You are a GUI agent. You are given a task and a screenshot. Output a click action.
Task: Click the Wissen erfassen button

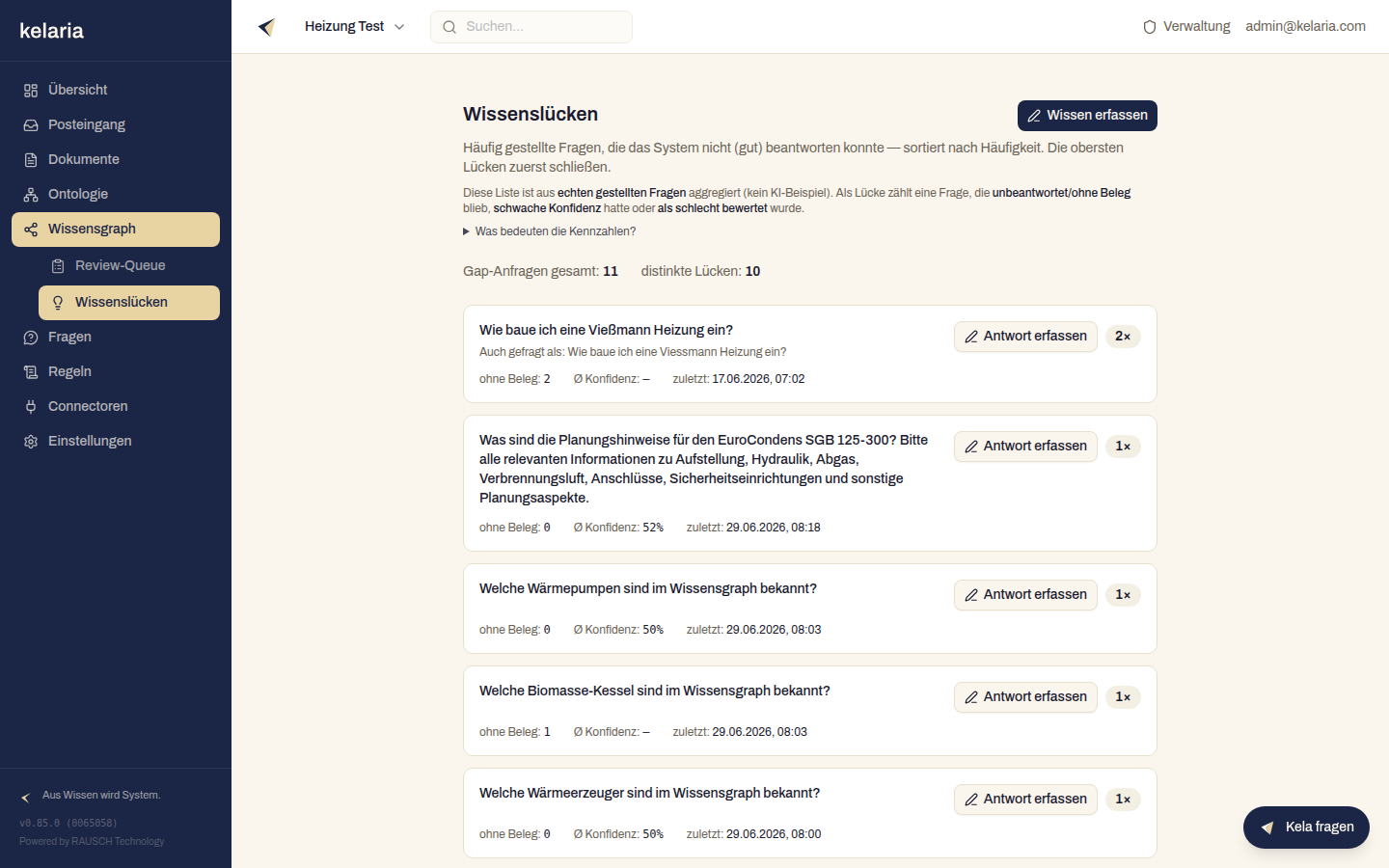[1087, 116]
